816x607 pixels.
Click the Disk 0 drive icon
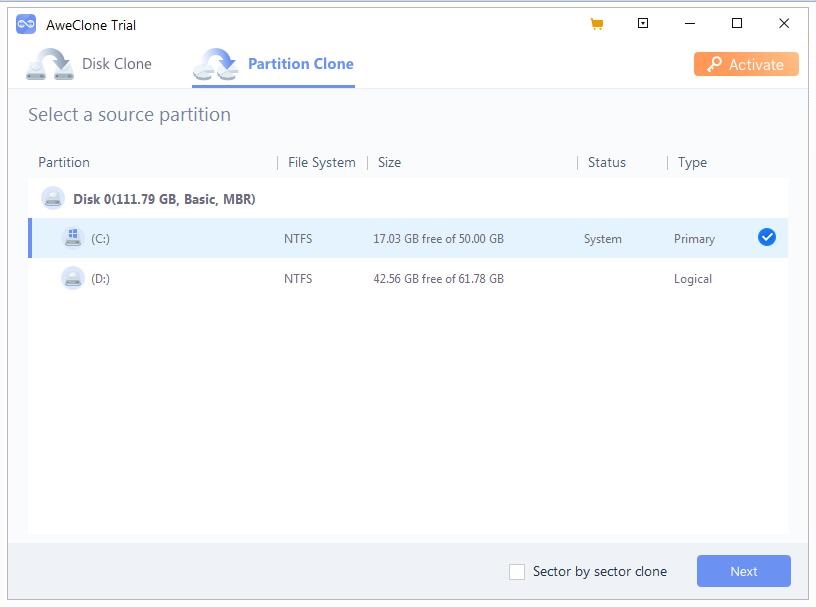point(53,198)
